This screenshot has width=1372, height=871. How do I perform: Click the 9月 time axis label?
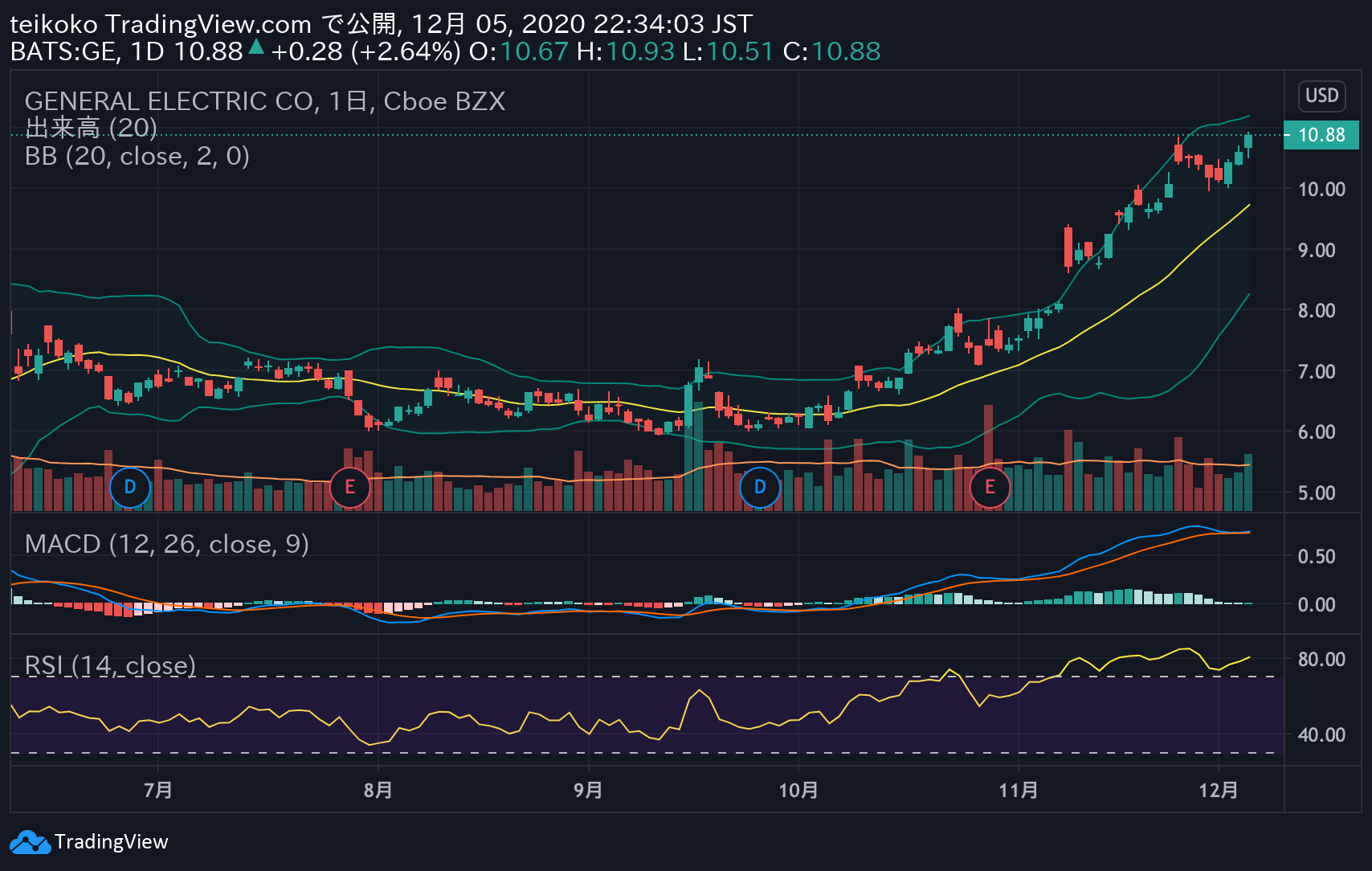589,790
